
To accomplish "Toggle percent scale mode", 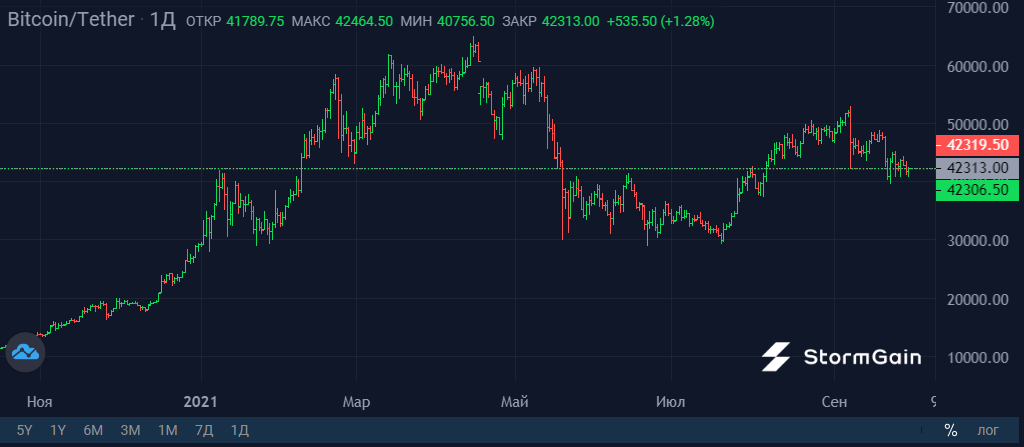I will (950, 430).
